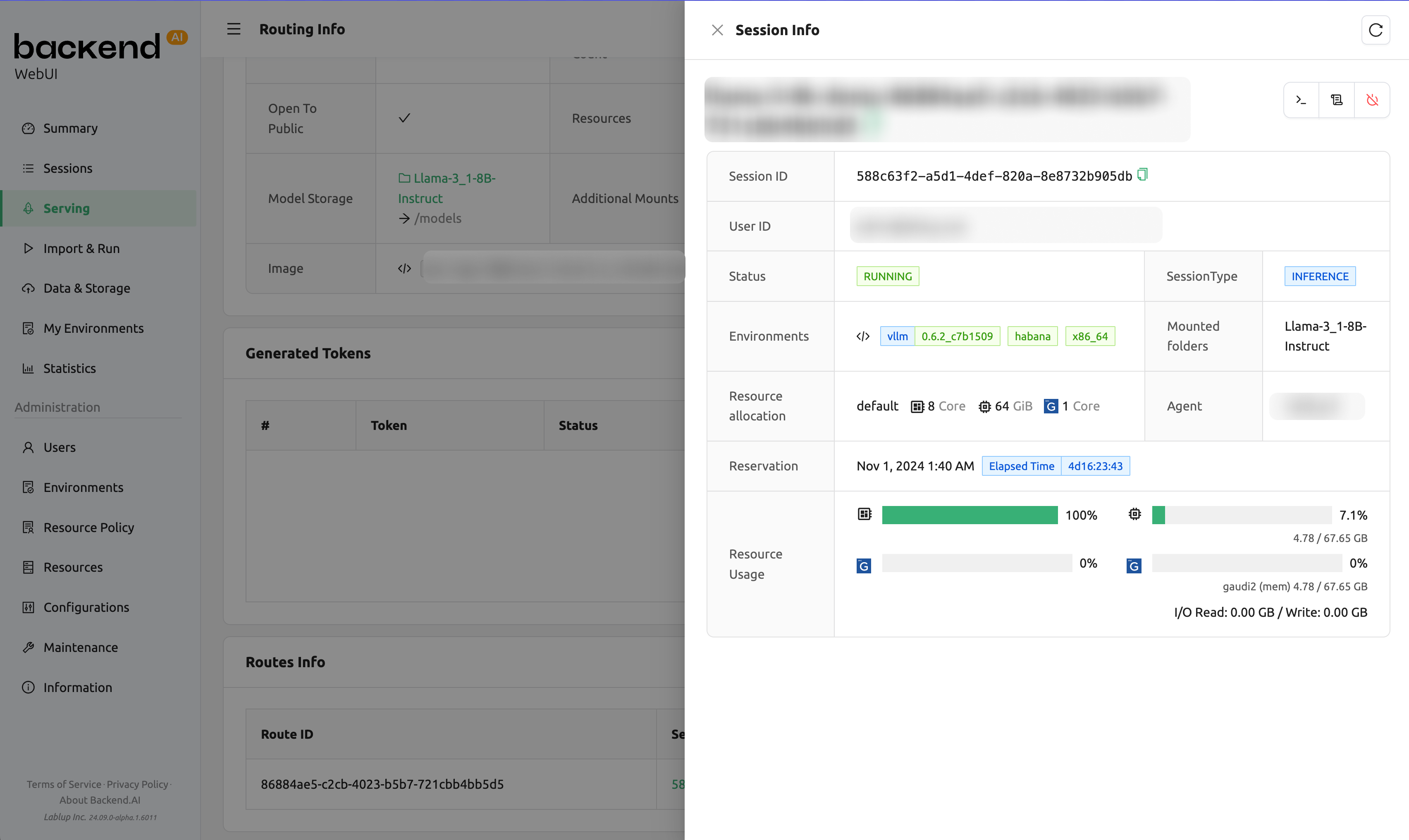This screenshot has width=1409, height=840.
Task: Click Terms of Service link
Action: tap(64, 784)
